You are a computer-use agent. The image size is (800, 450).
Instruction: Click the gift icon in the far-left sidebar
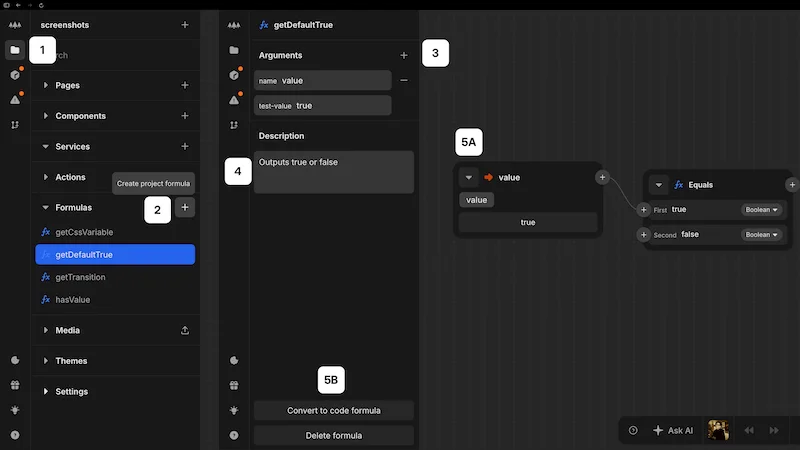[15, 385]
